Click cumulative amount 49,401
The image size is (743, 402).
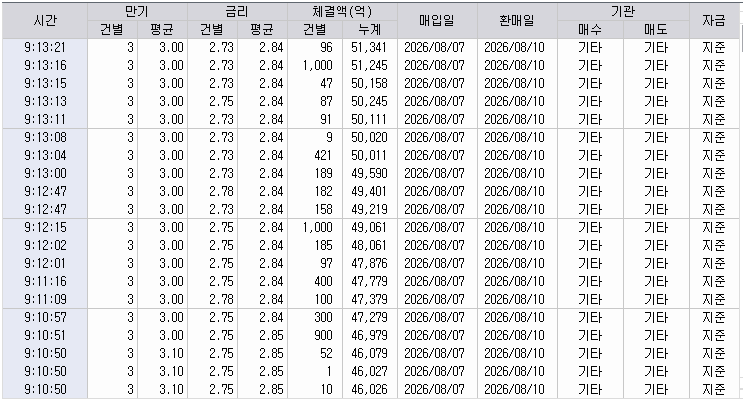tap(369, 192)
